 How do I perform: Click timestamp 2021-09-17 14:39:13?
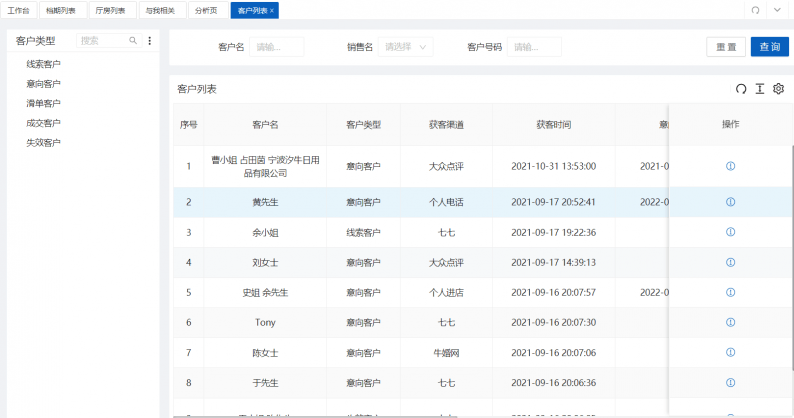553,262
